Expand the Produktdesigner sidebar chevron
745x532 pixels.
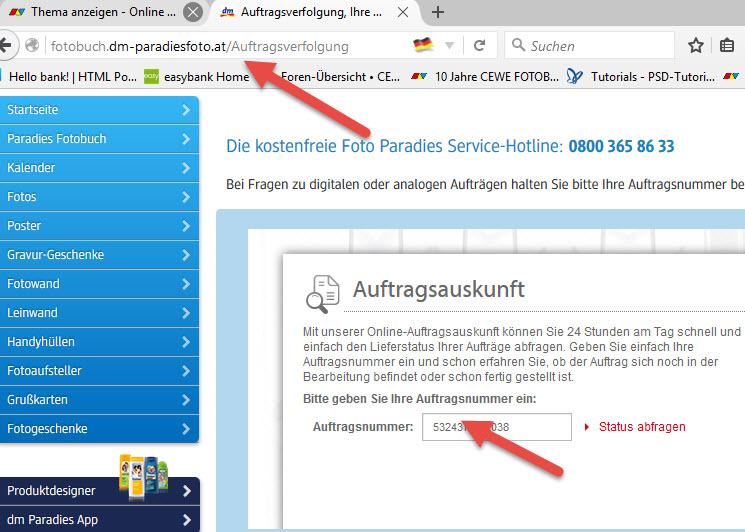click(x=186, y=491)
